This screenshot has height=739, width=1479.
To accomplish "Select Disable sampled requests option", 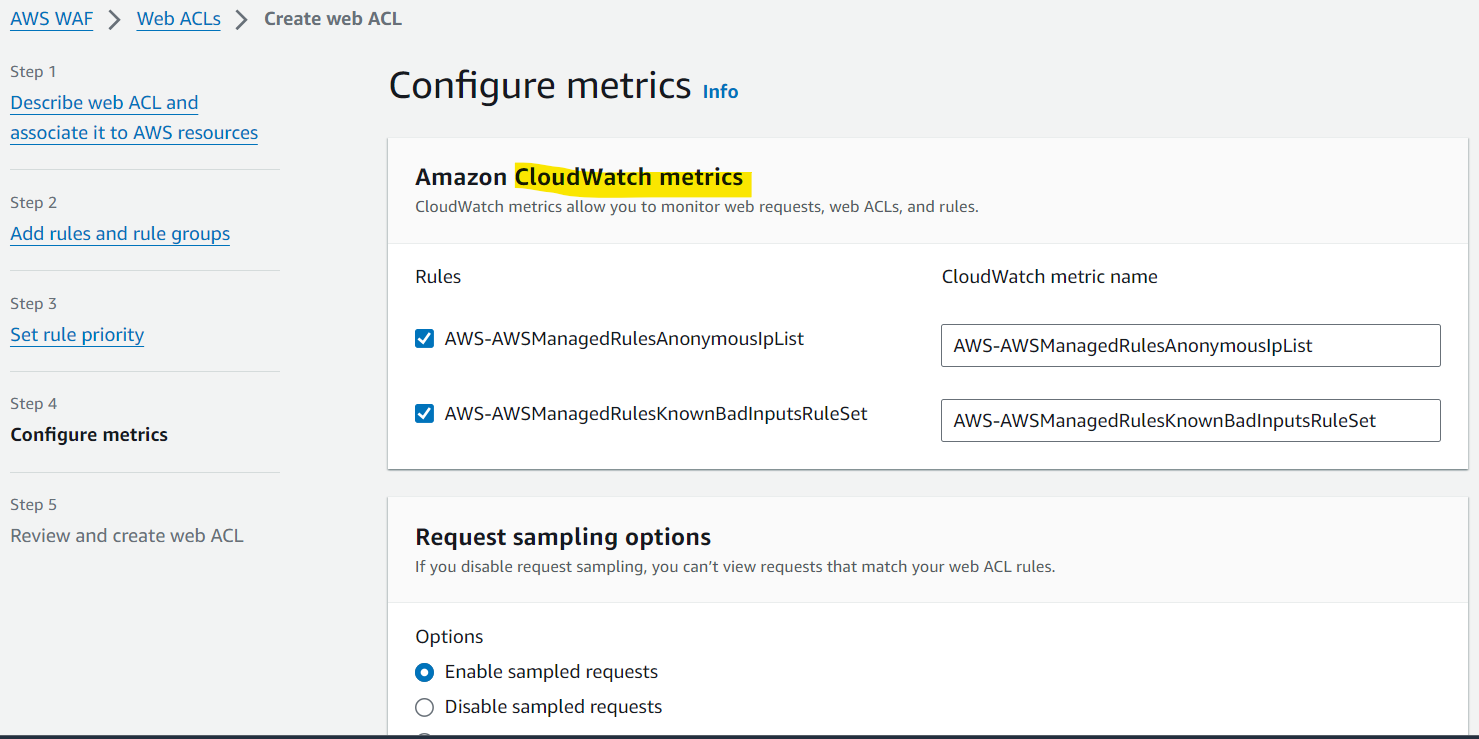I will pyautogui.click(x=424, y=707).
